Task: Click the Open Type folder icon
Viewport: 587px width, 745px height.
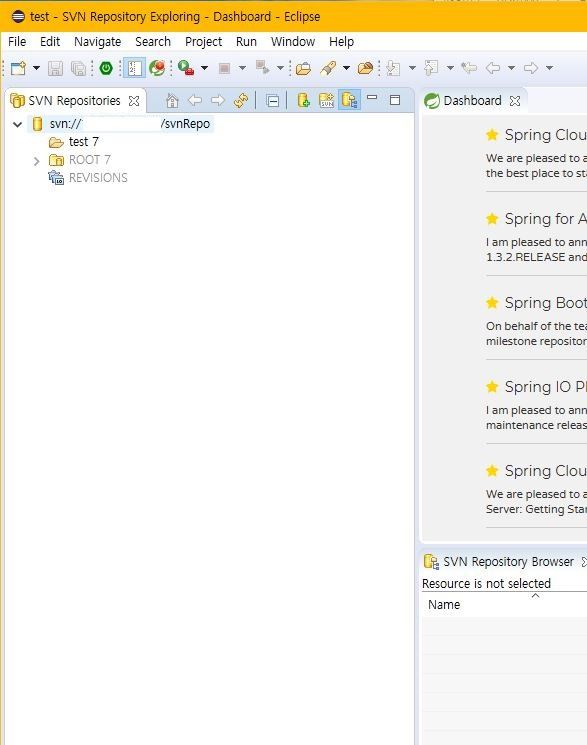Action: tap(303, 68)
